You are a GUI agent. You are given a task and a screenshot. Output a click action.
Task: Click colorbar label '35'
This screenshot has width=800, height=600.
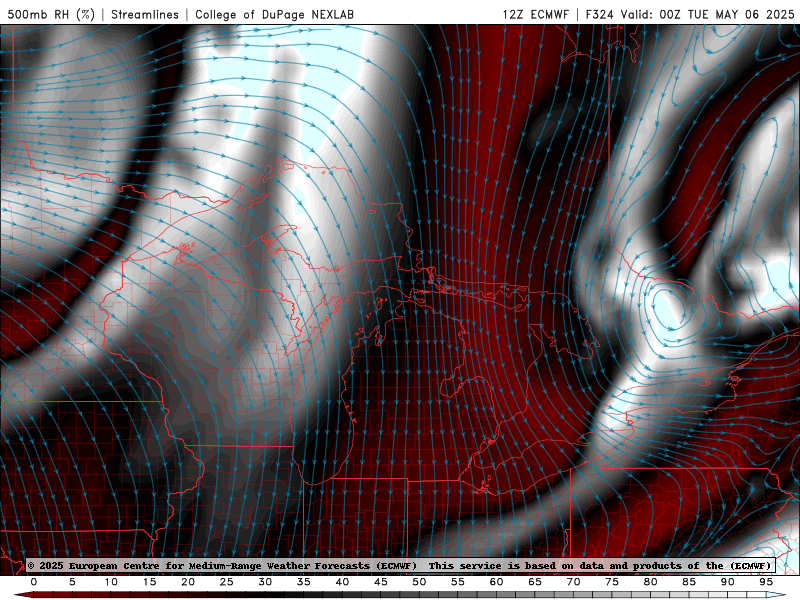304,582
